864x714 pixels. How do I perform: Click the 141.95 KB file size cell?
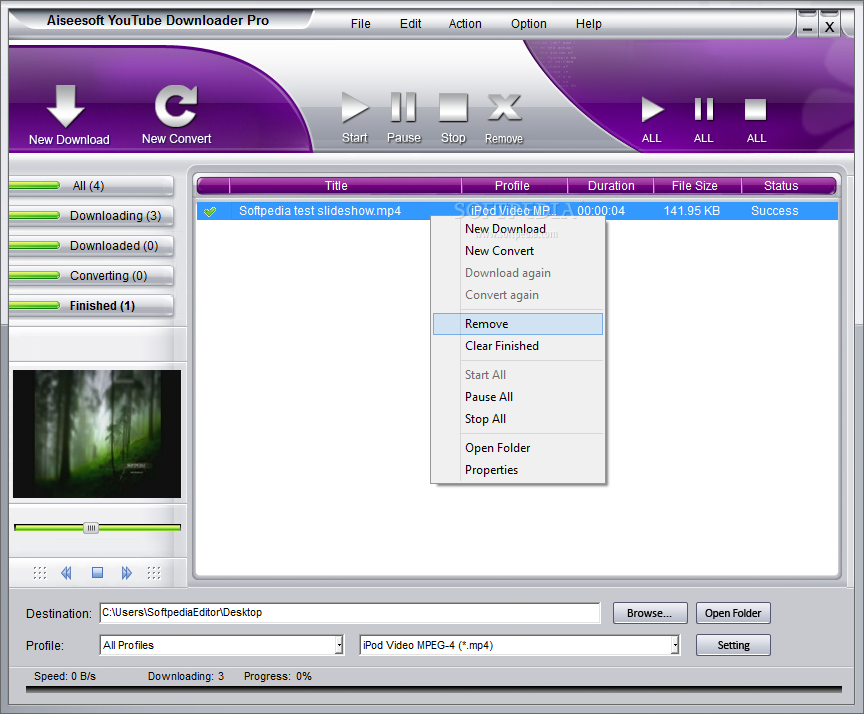tap(692, 211)
